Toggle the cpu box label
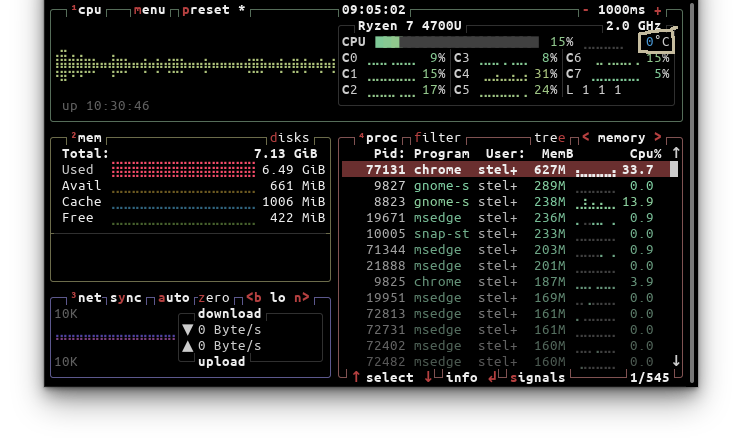This screenshot has height=447, width=742. (x=87, y=10)
